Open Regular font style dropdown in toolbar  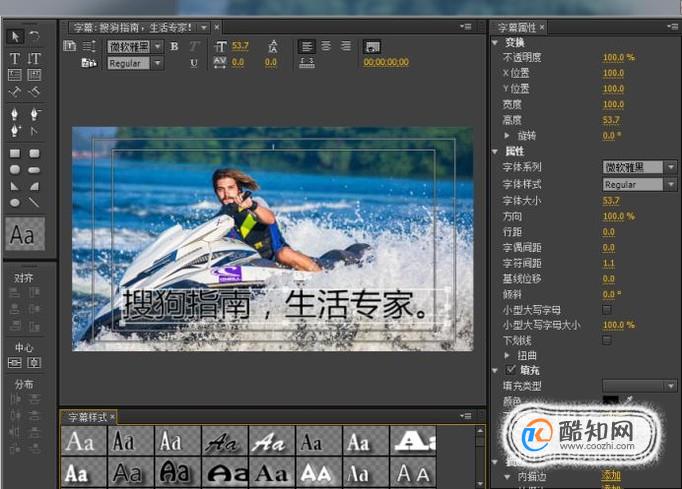[x=157, y=63]
